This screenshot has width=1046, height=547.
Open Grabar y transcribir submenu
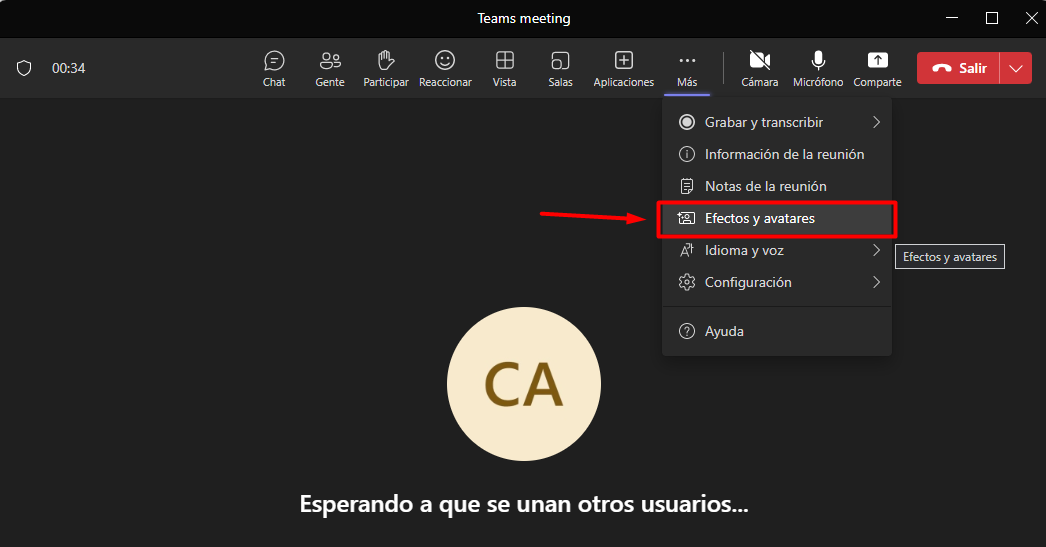[777, 122]
